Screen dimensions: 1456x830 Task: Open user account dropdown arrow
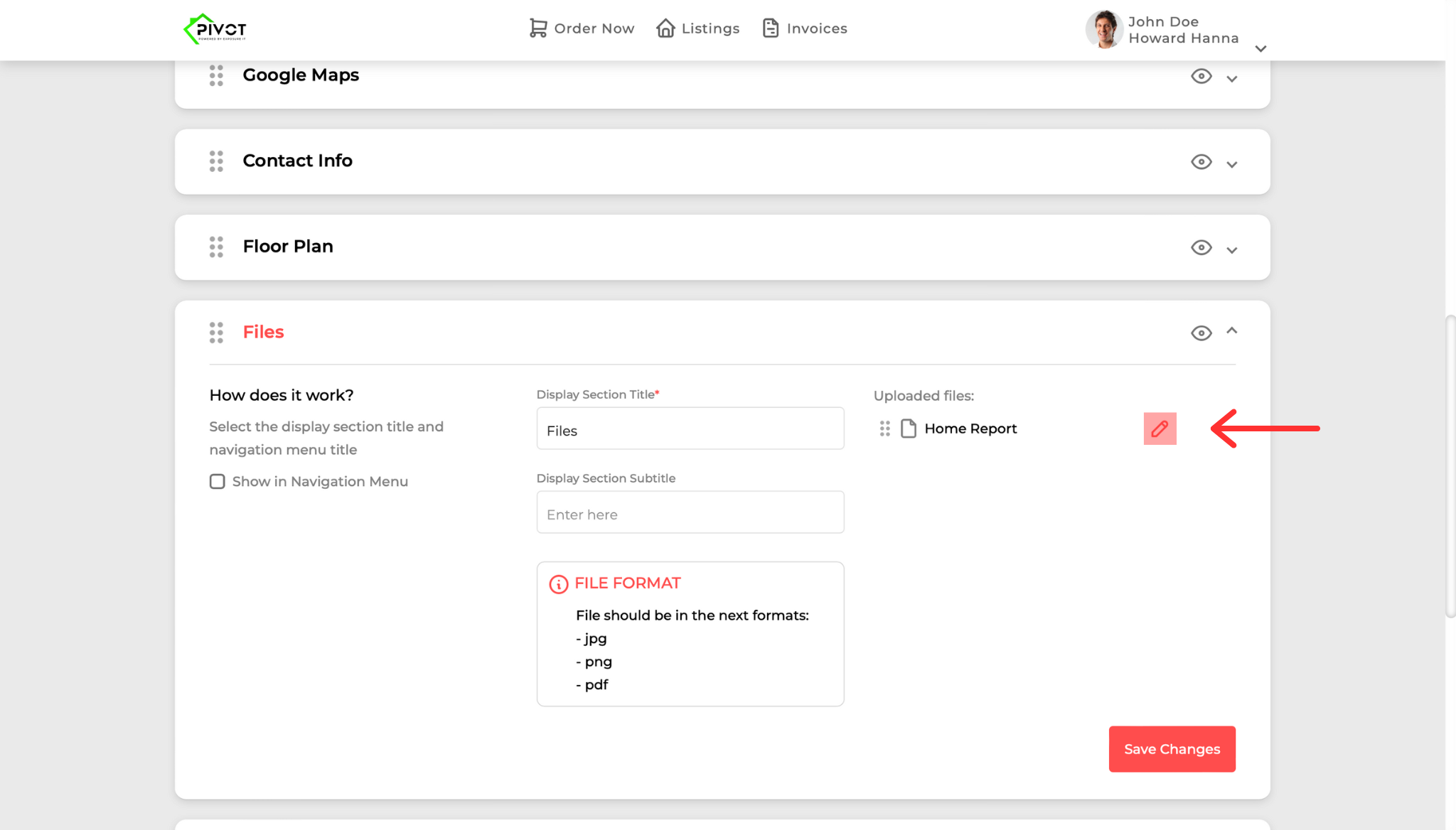1260,49
